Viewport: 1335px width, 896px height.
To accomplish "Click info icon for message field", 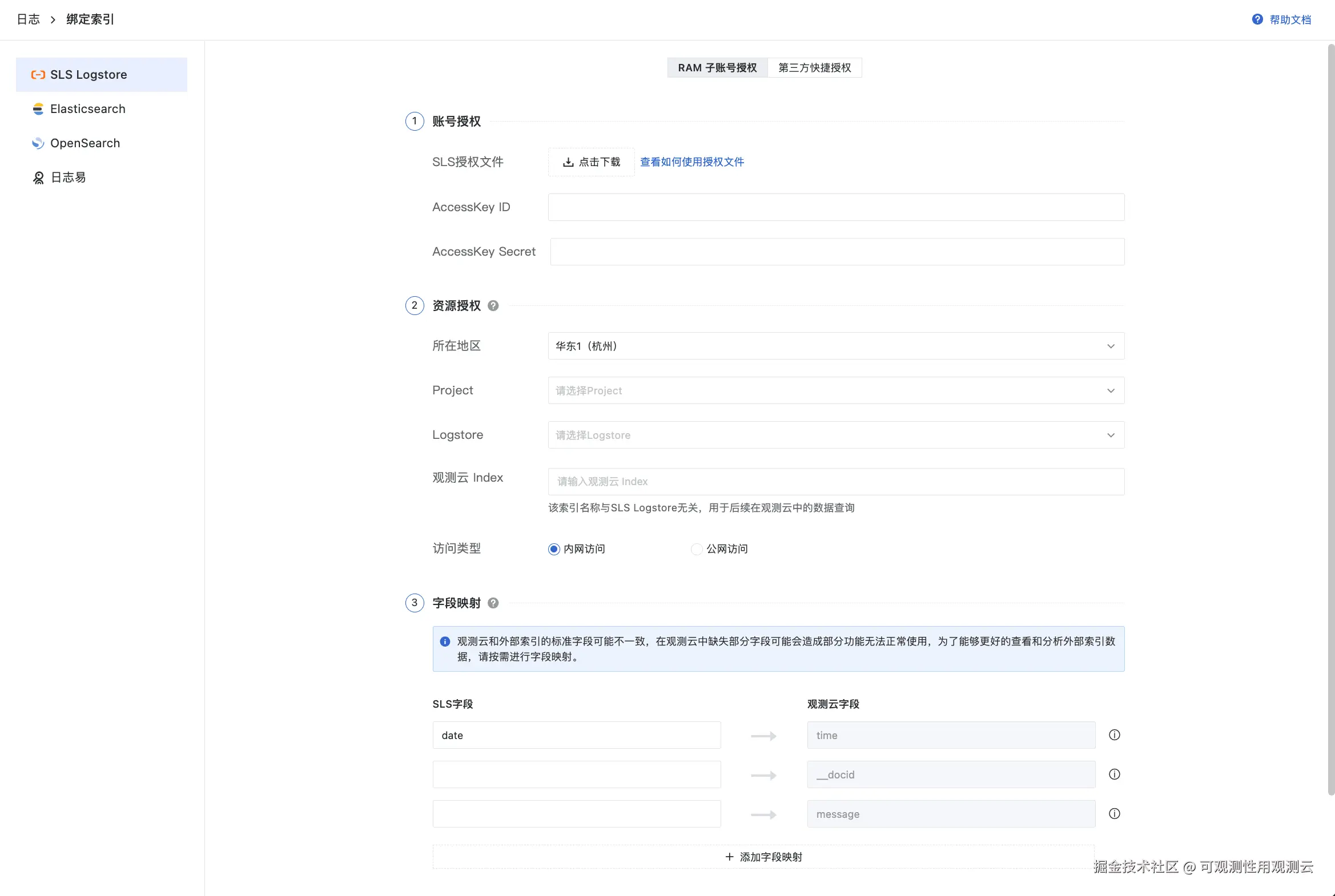I will click(x=1114, y=814).
